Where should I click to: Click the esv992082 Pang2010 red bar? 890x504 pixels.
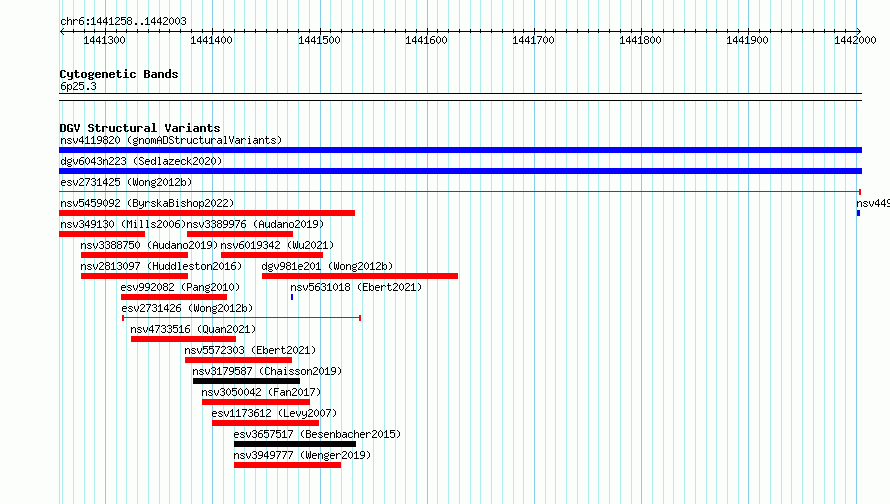(x=174, y=297)
